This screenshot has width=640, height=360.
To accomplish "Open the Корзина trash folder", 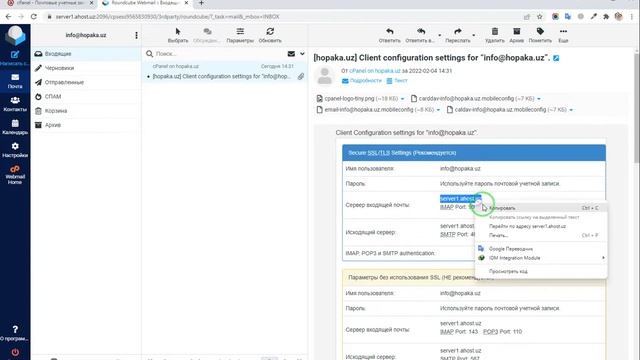I will [86, 111].
